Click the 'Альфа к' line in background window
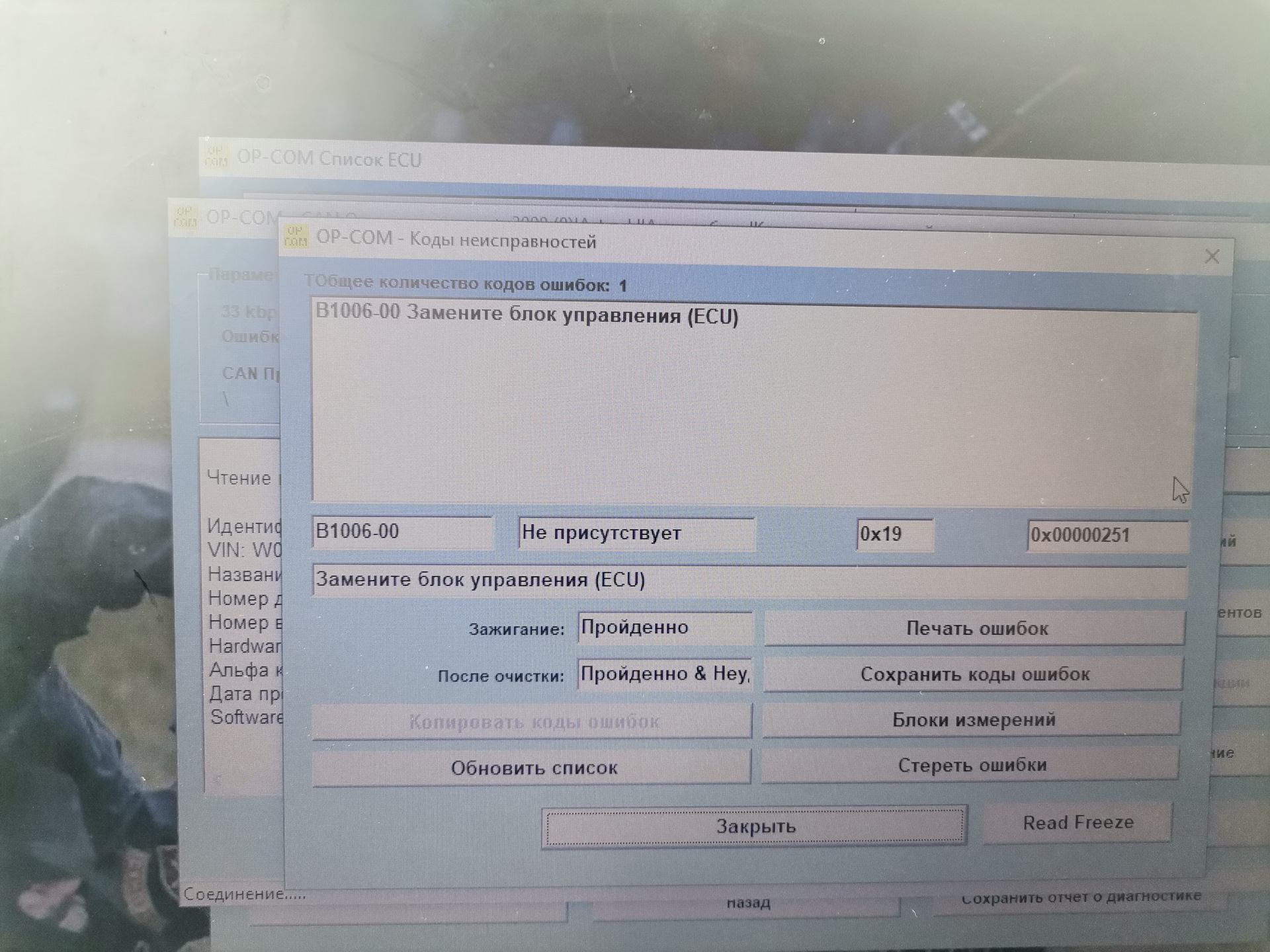The width and height of the screenshot is (1270, 952). coord(245,670)
